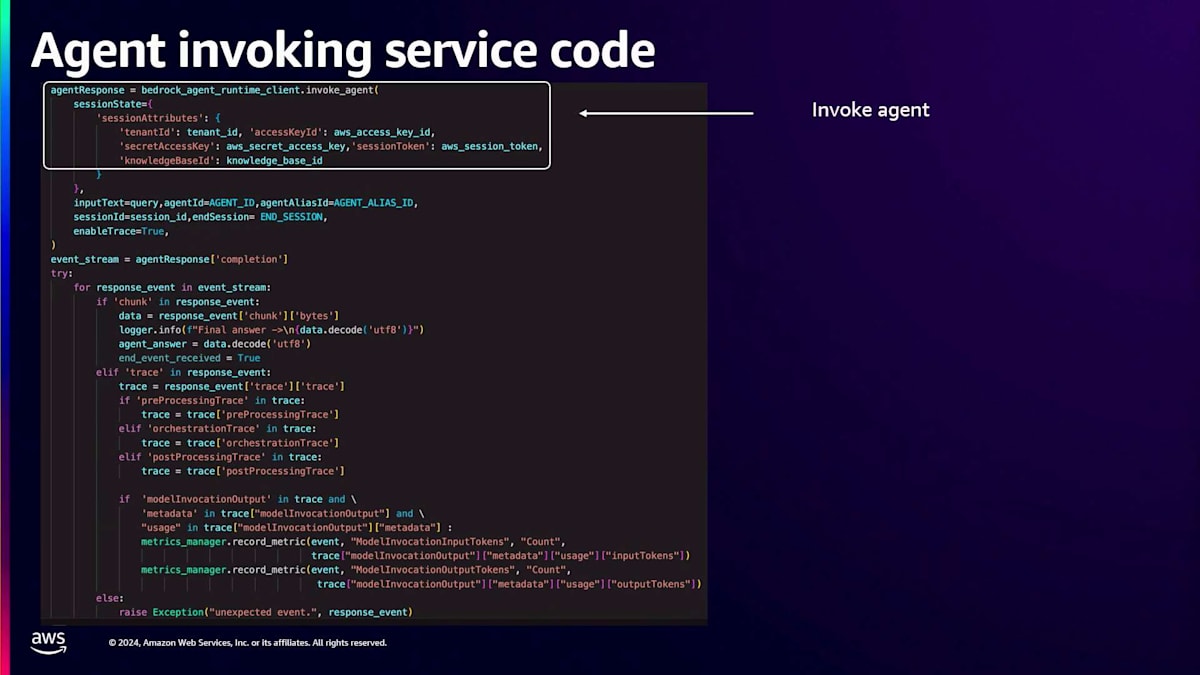
Task: Click "if 'modelInvocationOutput' in trace and" line
Action: click(238, 498)
